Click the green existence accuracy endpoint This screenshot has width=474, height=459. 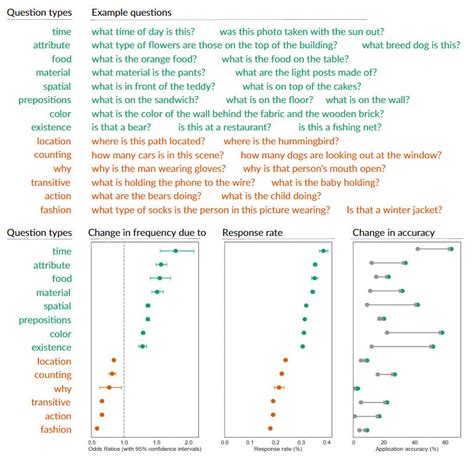pyautogui.click(x=433, y=347)
